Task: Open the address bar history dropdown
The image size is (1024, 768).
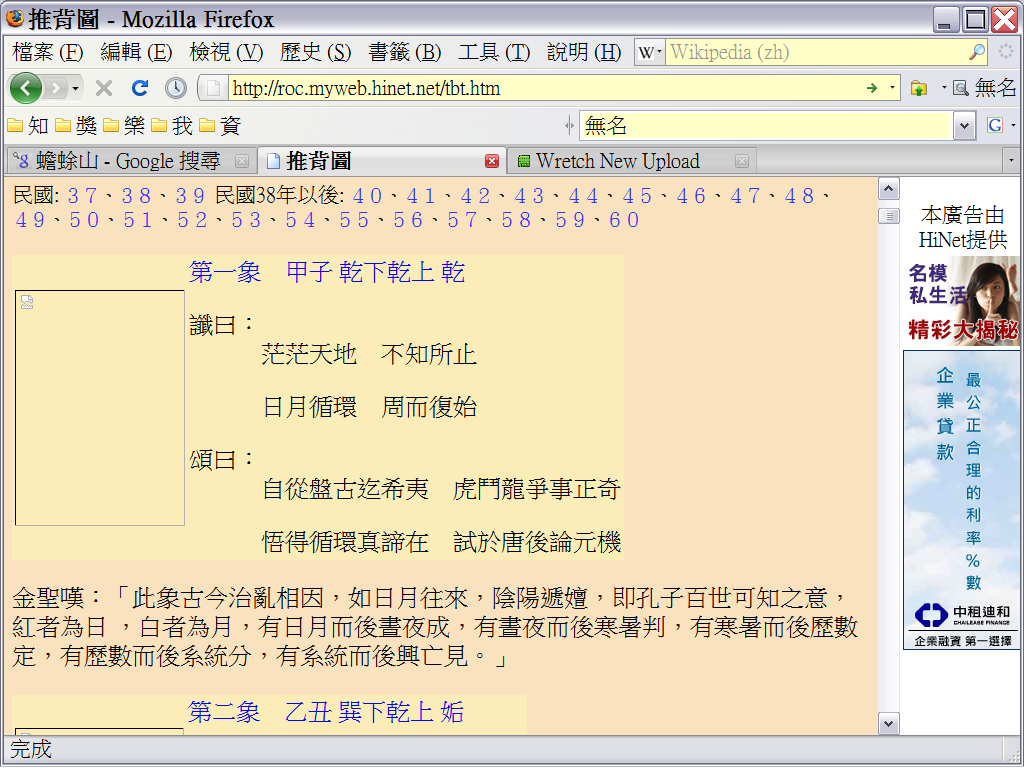Action: (892, 88)
